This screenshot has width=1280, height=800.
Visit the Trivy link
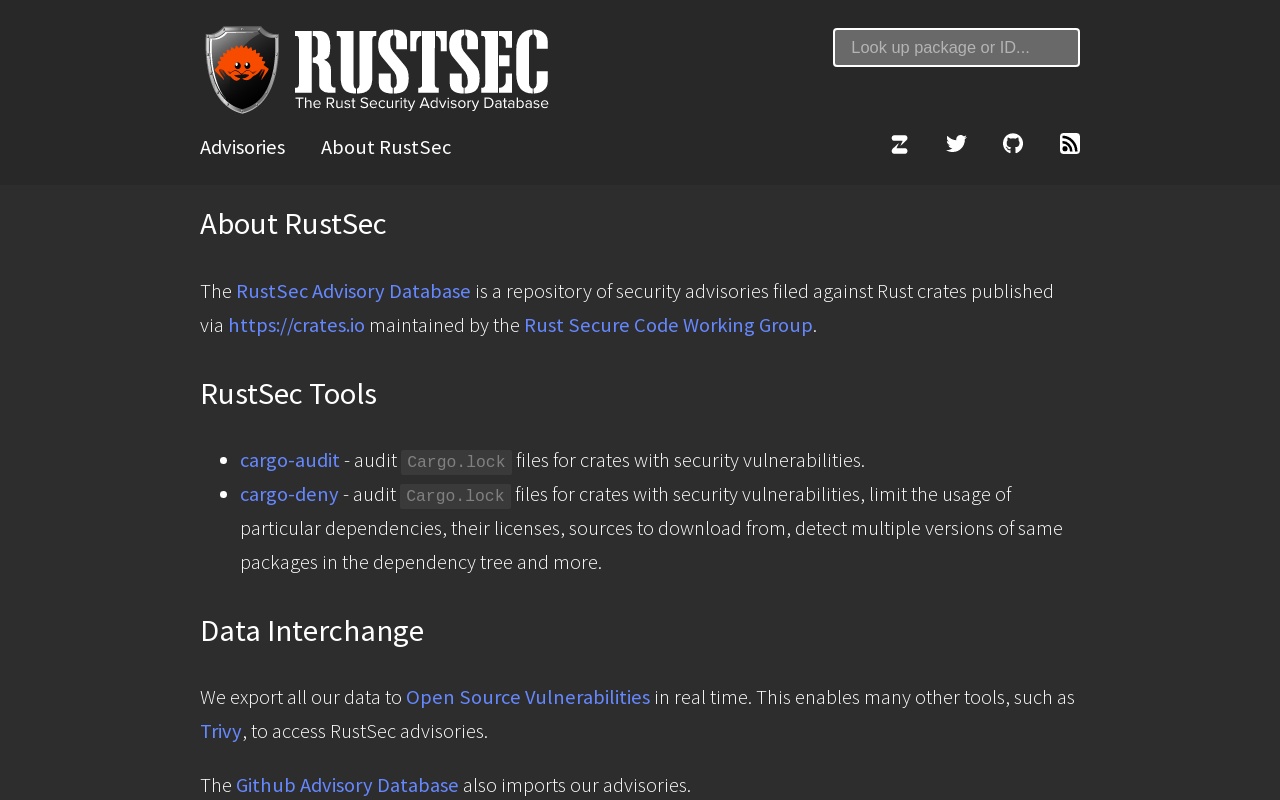[220, 731]
